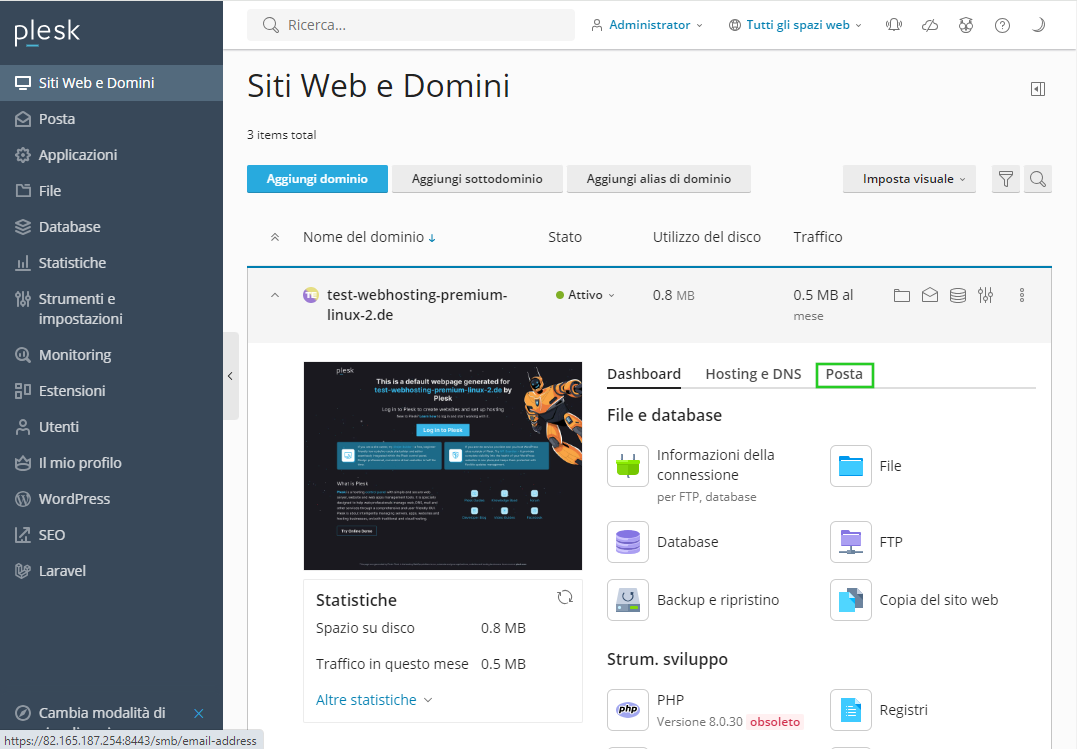Click Aggiungi dominio button
1077x749 pixels.
pyautogui.click(x=317, y=179)
